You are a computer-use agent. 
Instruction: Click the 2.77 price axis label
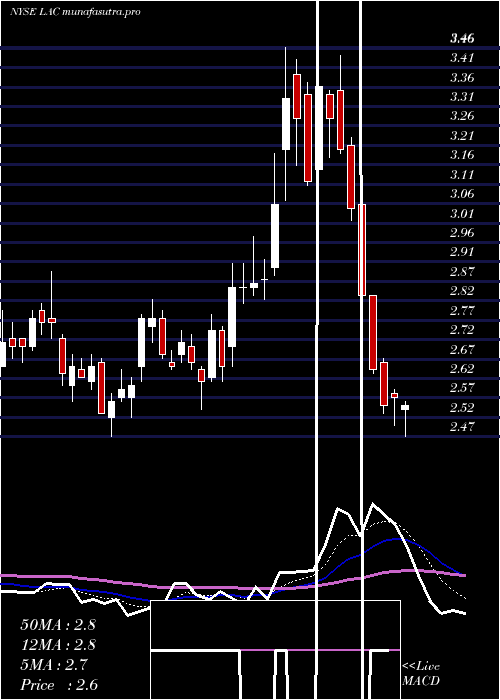462,310
